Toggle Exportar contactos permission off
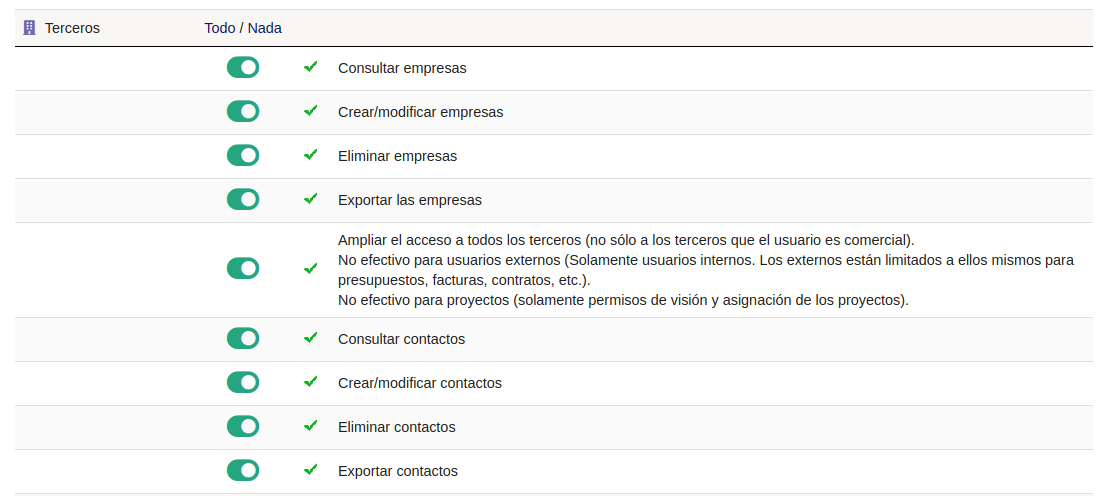This screenshot has height=496, width=1105. pos(243,470)
